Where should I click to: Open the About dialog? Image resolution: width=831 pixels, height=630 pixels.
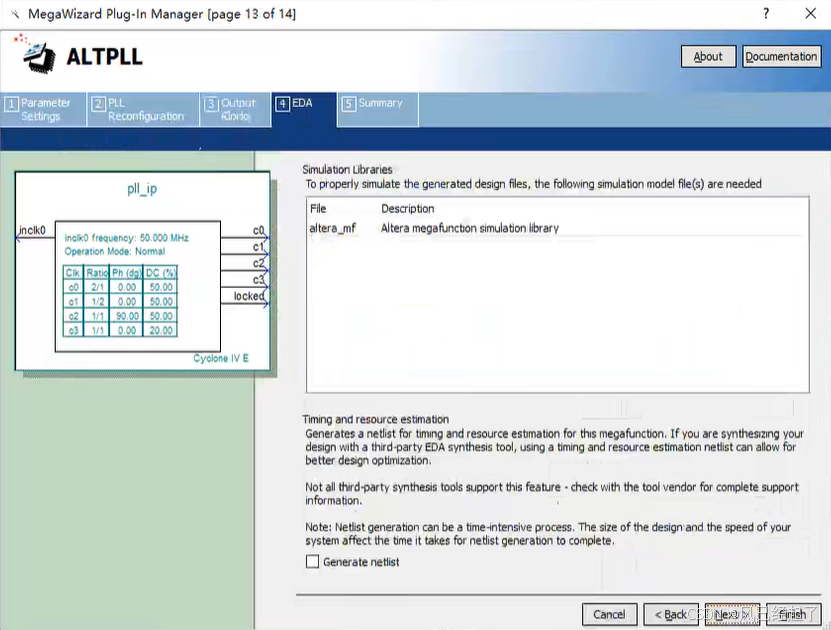coord(708,57)
